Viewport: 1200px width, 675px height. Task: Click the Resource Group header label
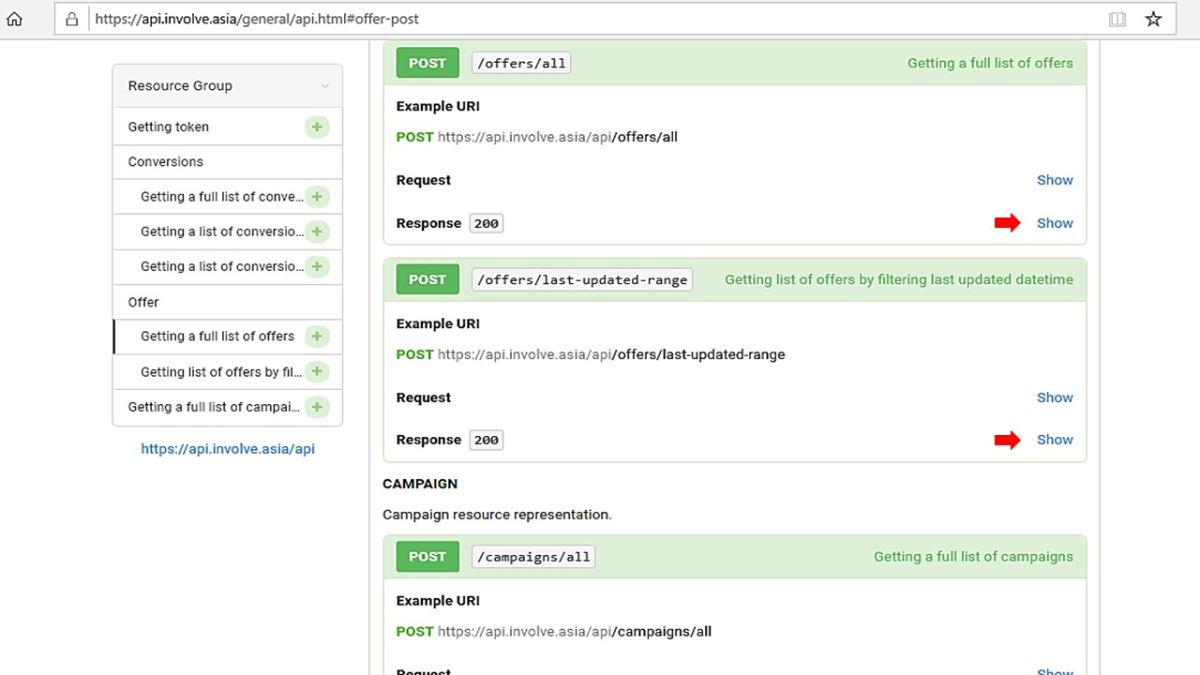pos(180,86)
